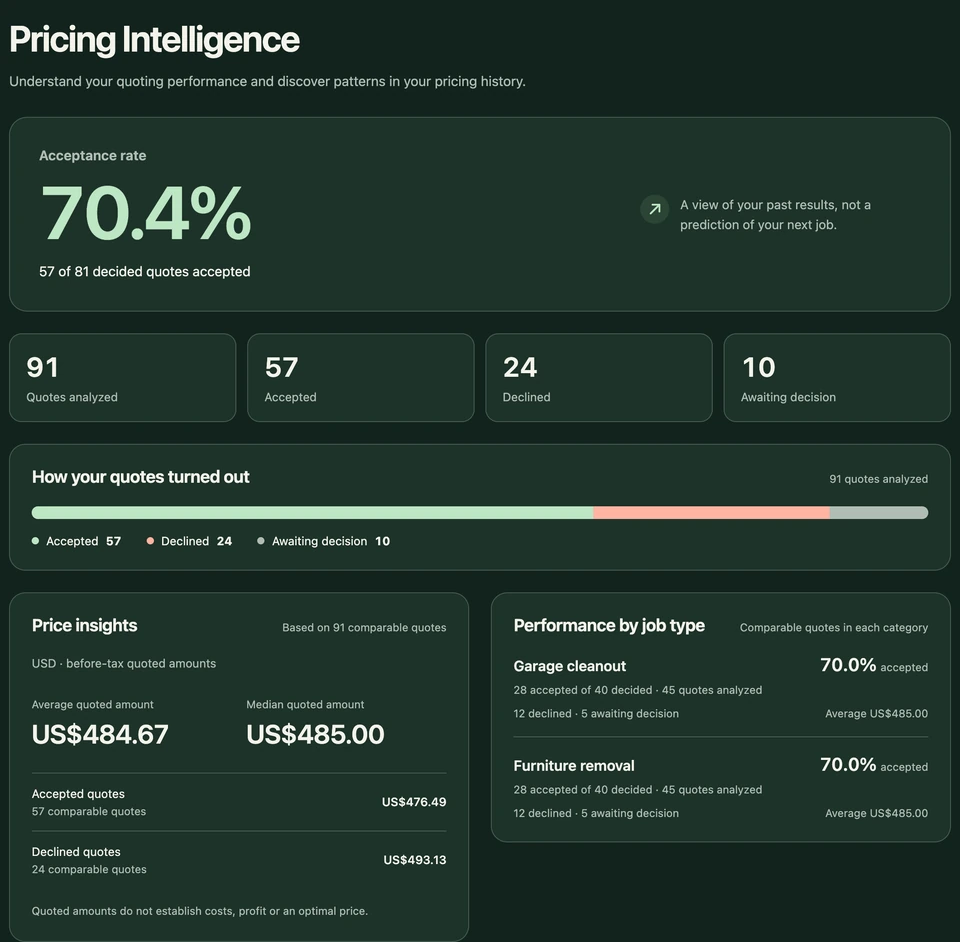The image size is (960, 942).
Task: Click the Accepted quotes row label
Action: tap(78, 794)
